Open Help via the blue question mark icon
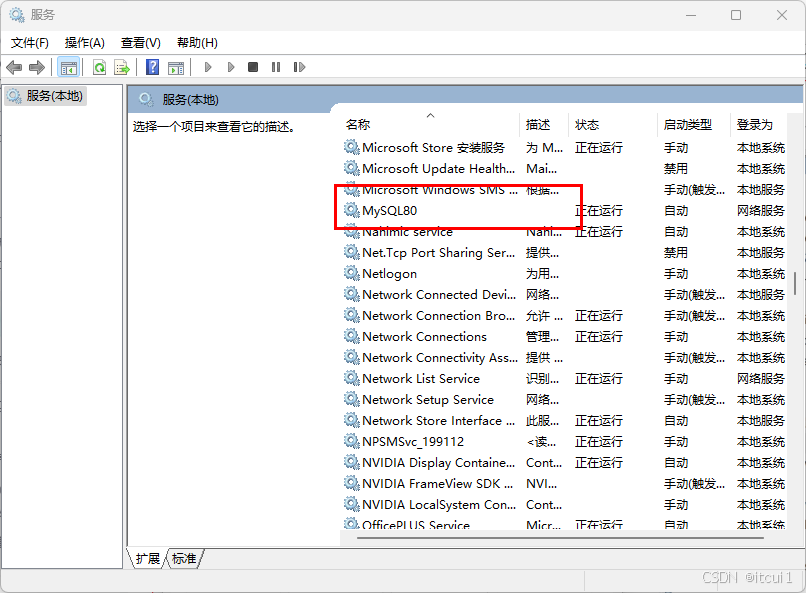 [x=151, y=67]
